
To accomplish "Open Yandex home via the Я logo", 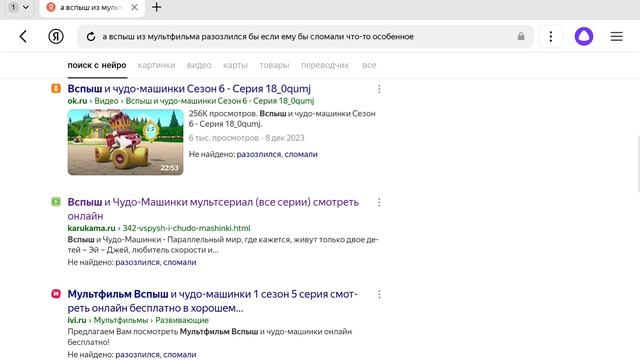I will [56, 37].
